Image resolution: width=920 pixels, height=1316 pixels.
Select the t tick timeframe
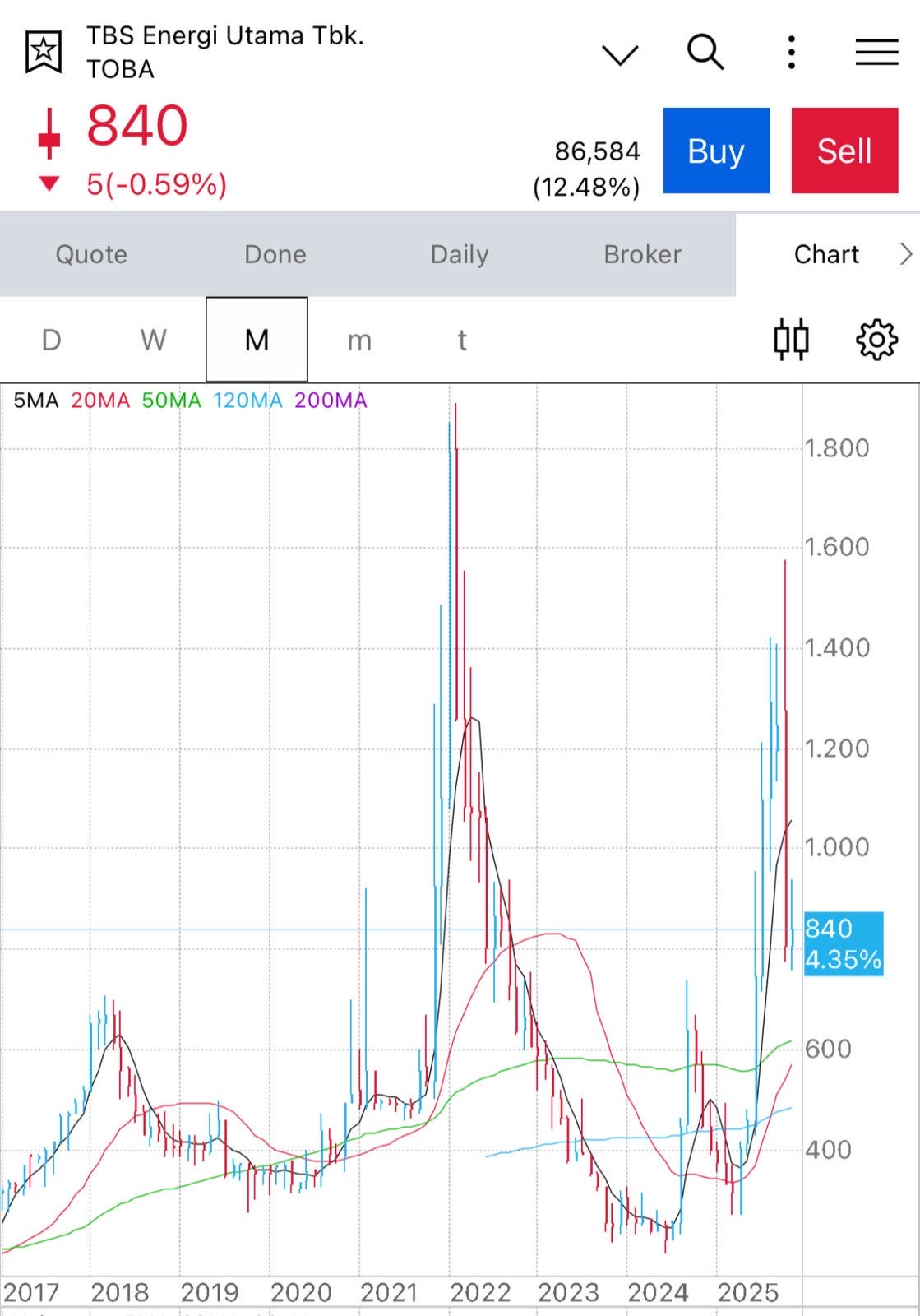[462, 340]
